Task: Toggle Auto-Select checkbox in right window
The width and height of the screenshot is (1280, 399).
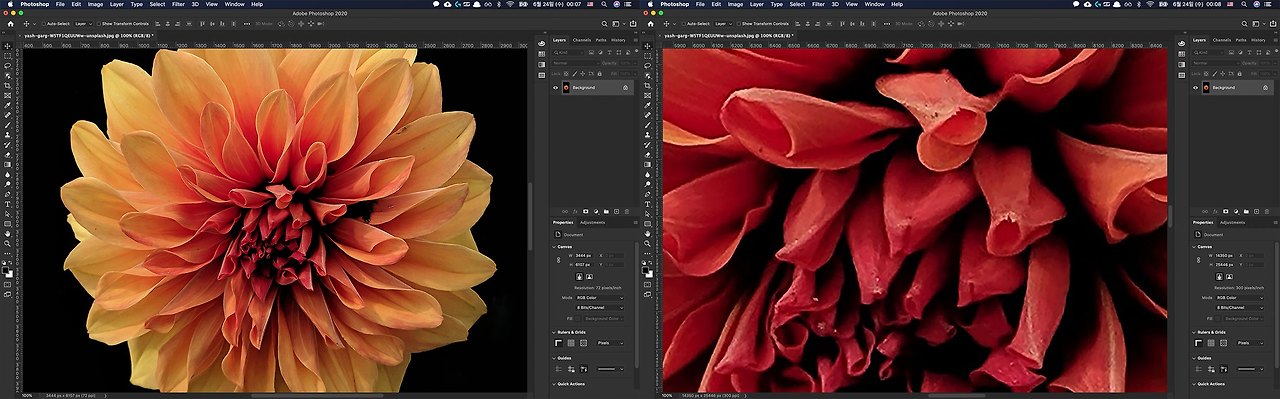Action: [684, 24]
